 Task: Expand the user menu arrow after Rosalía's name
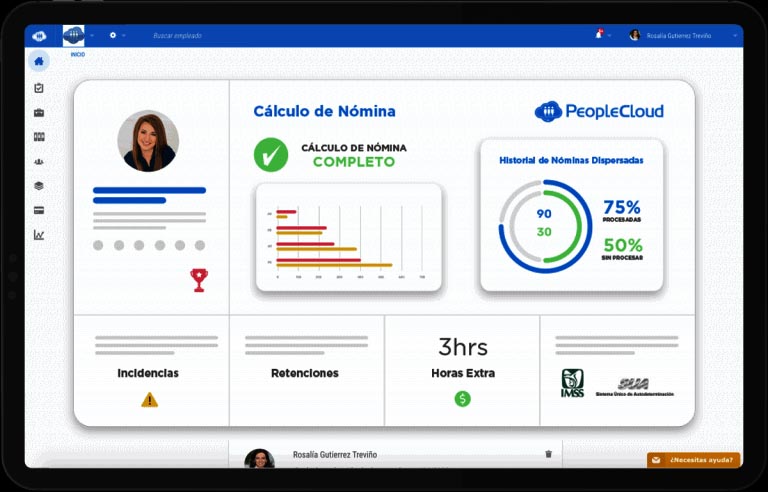point(735,36)
